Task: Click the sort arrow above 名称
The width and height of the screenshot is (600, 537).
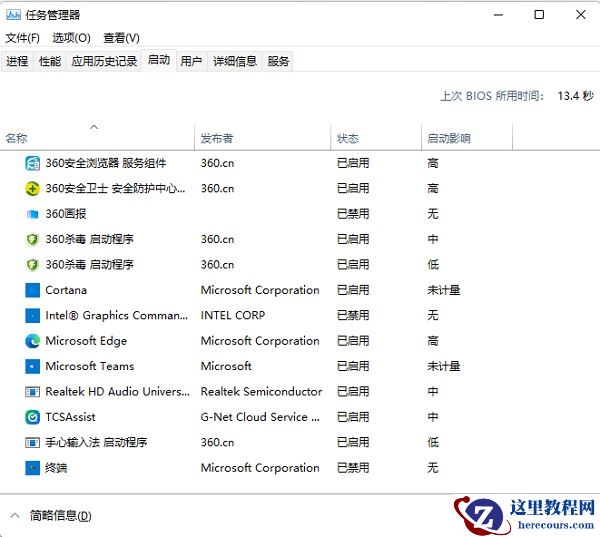Action: coord(94,127)
